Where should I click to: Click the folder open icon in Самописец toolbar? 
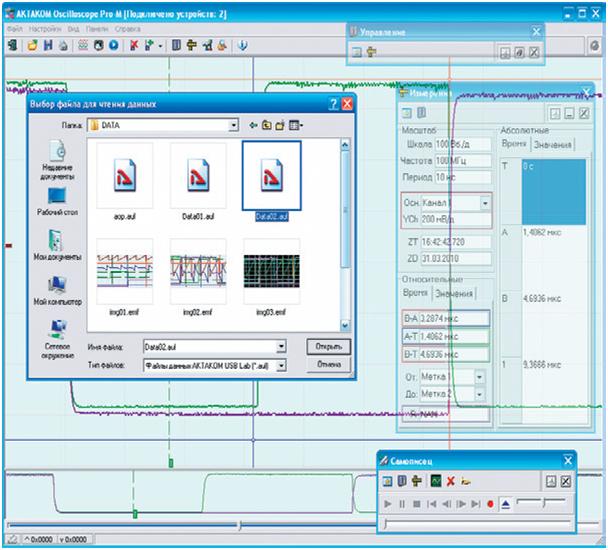click(465, 482)
